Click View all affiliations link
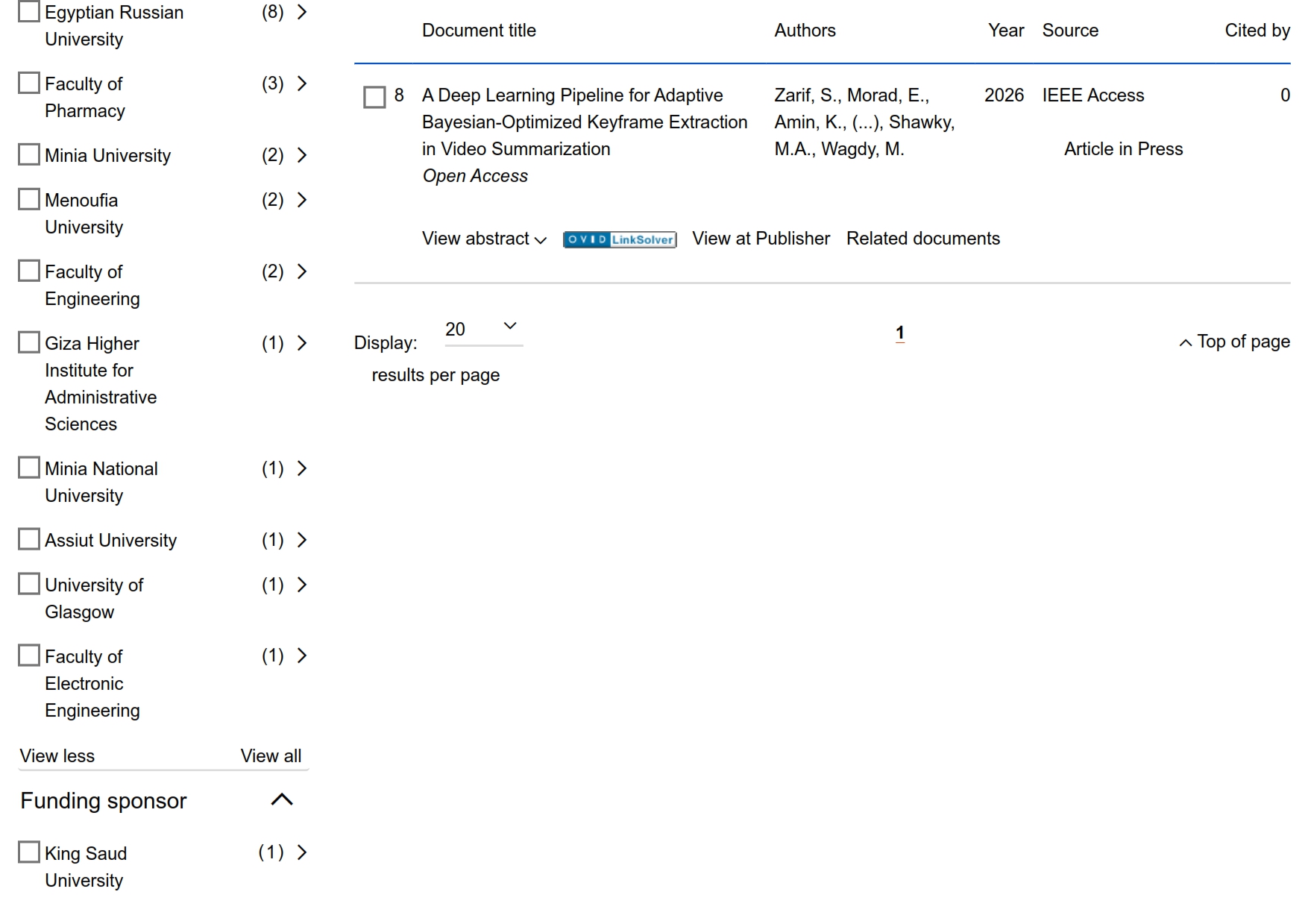Image resolution: width=1308 pixels, height=924 pixels. 271,755
